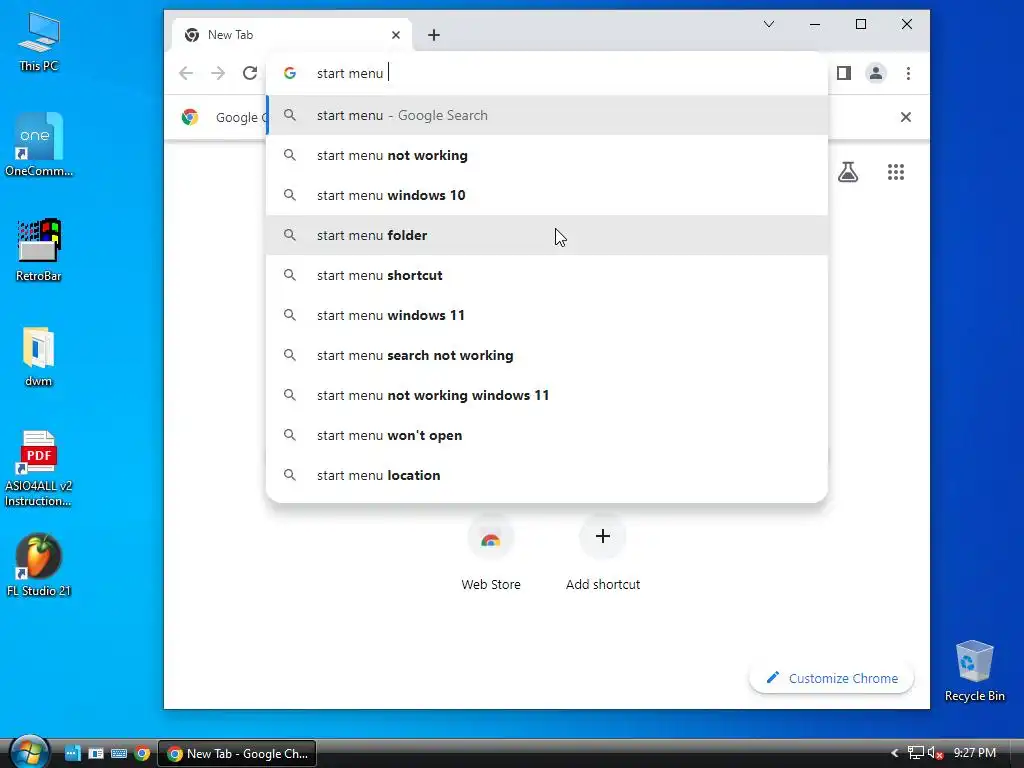Select the FL Studio 21 shortcut
The height and width of the screenshot is (768, 1024).
39,566
